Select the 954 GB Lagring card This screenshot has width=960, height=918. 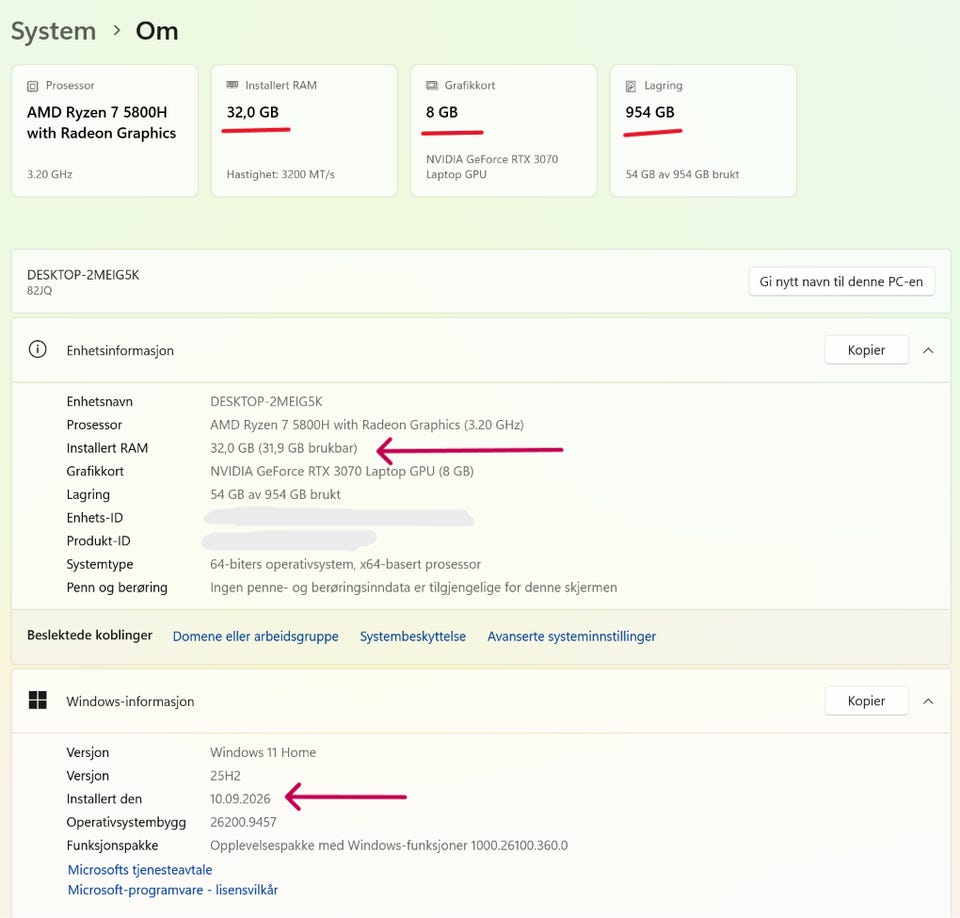pos(703,131)
